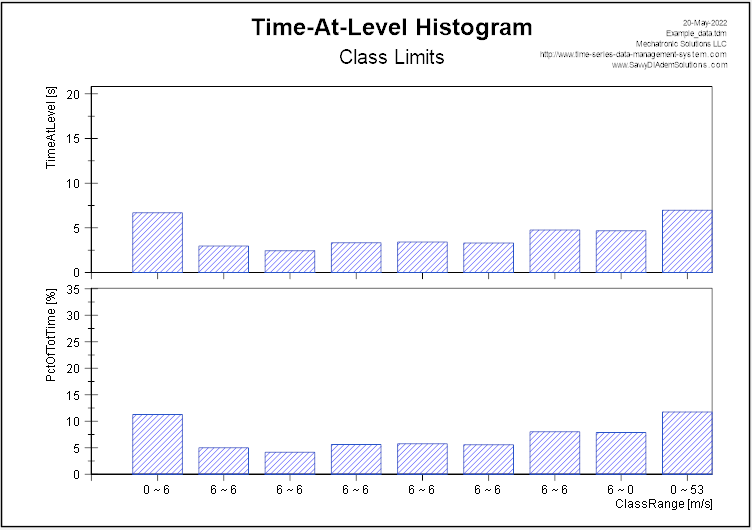Open the time-series-data-management-system.com link
Image resolution: width=752 pixels, height=530 pixels.
click(x=633, y=54)
